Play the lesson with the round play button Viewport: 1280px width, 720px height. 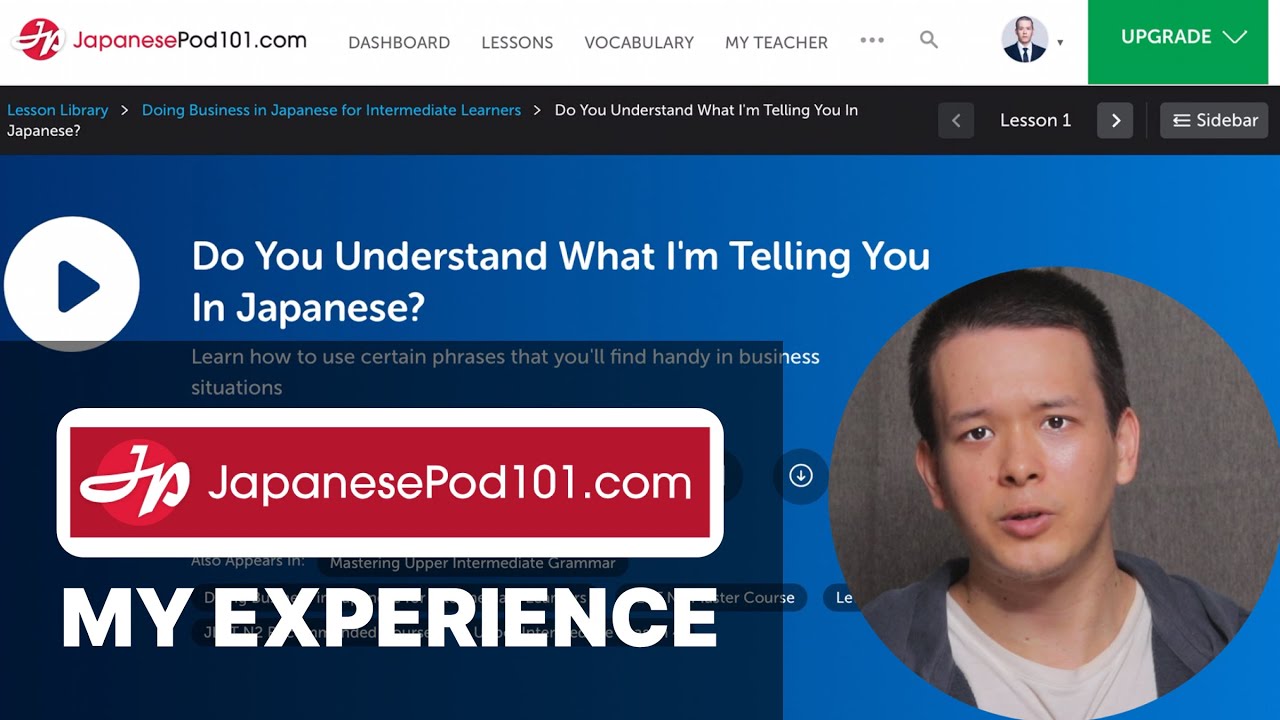(72, 285)
